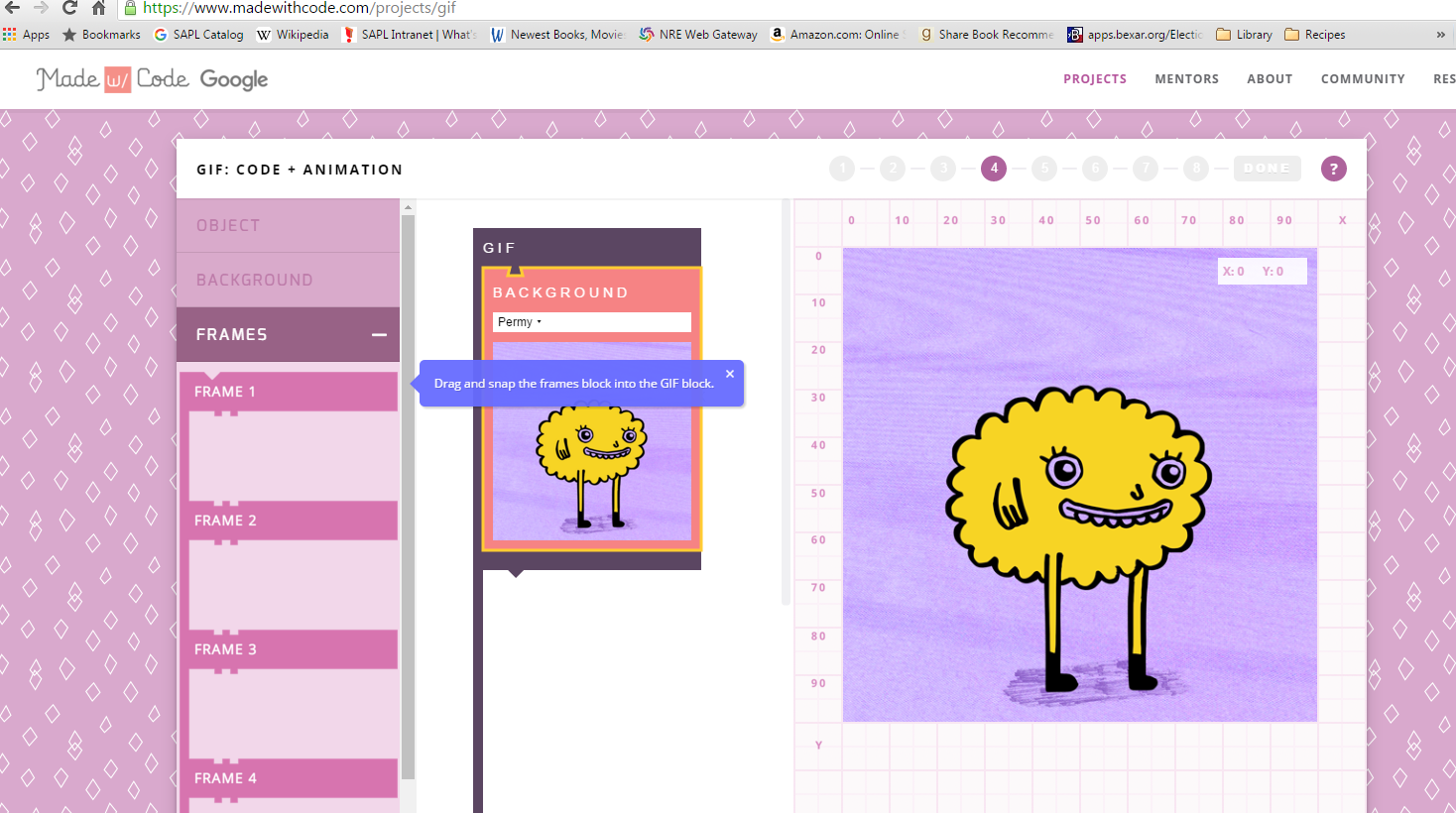Open help with question mark icon
Viewport: 1456px width, 813px height.
coord(1334,169)
